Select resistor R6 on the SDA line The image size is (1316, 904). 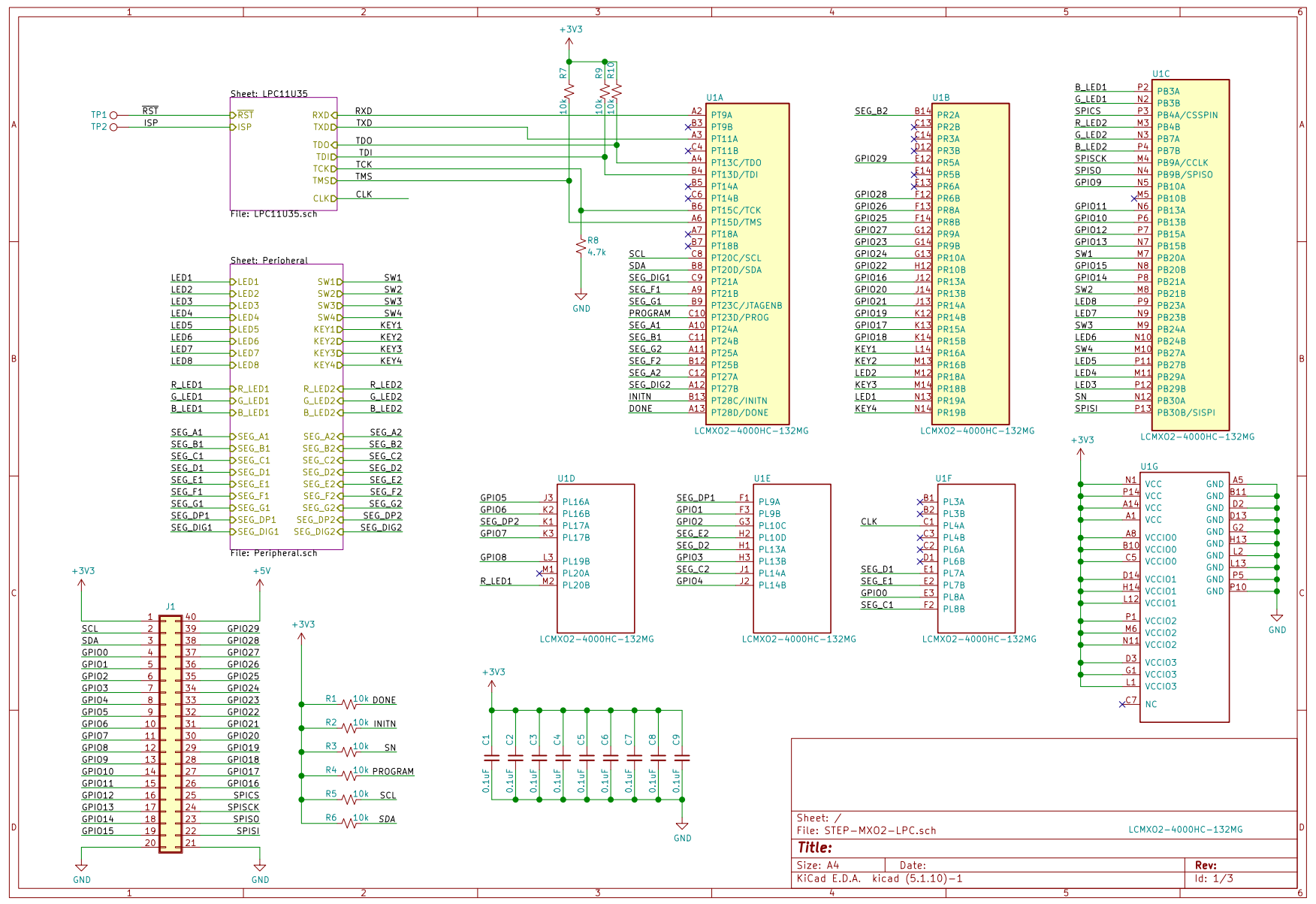click(x=349, y=823)
